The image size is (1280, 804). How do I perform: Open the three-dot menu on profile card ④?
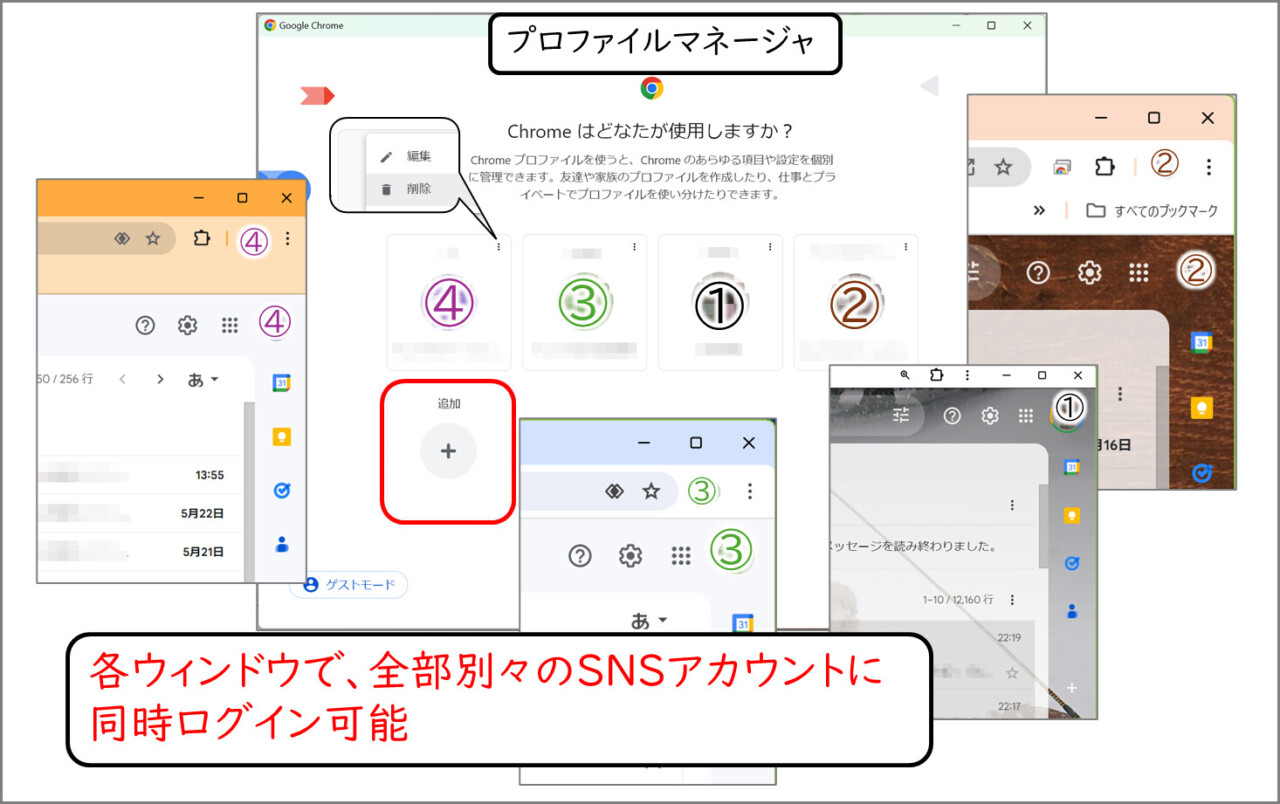point(498,247)
